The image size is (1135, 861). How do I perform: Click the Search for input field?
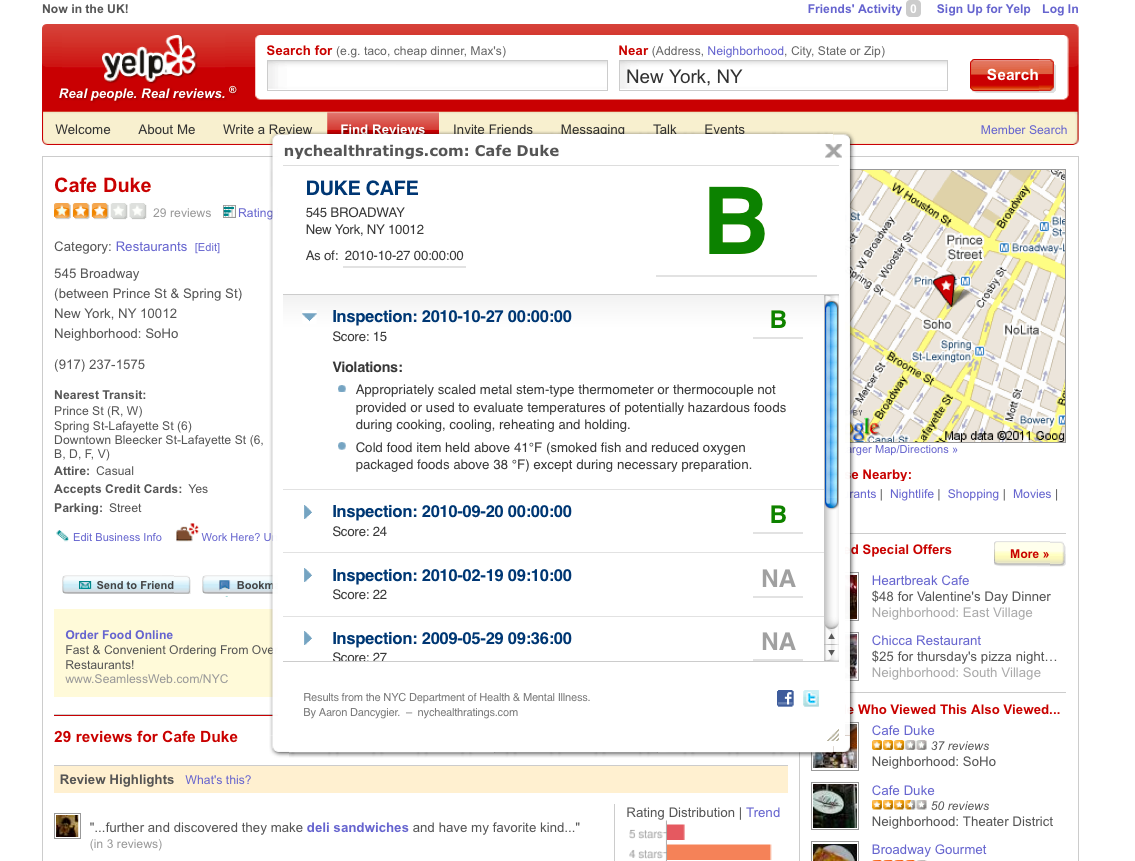(437, 76)
